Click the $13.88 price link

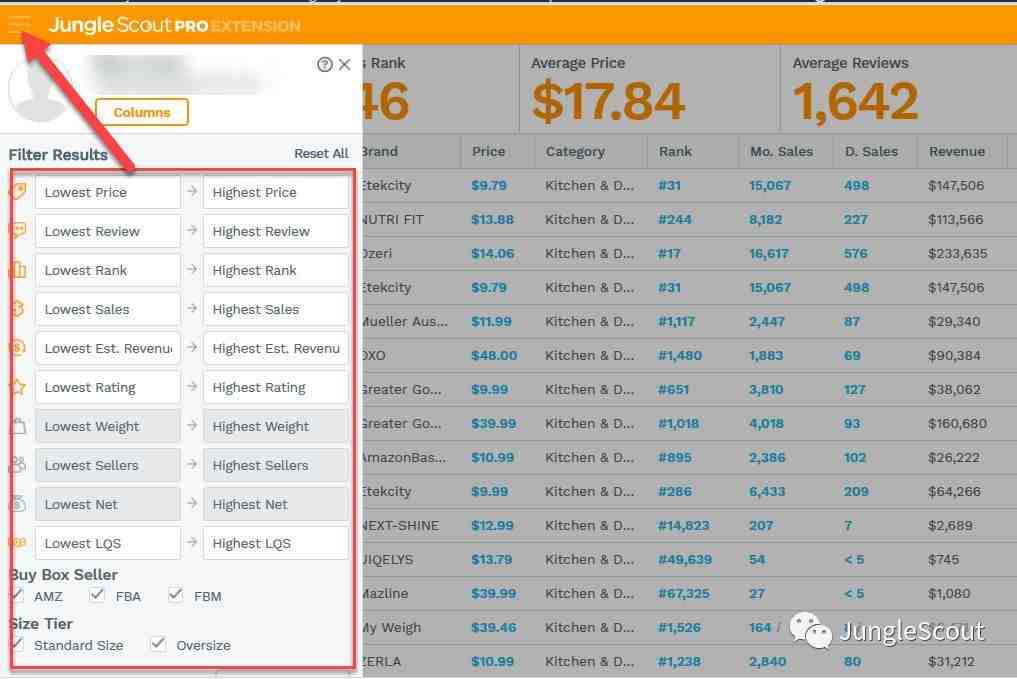[492, 219]
